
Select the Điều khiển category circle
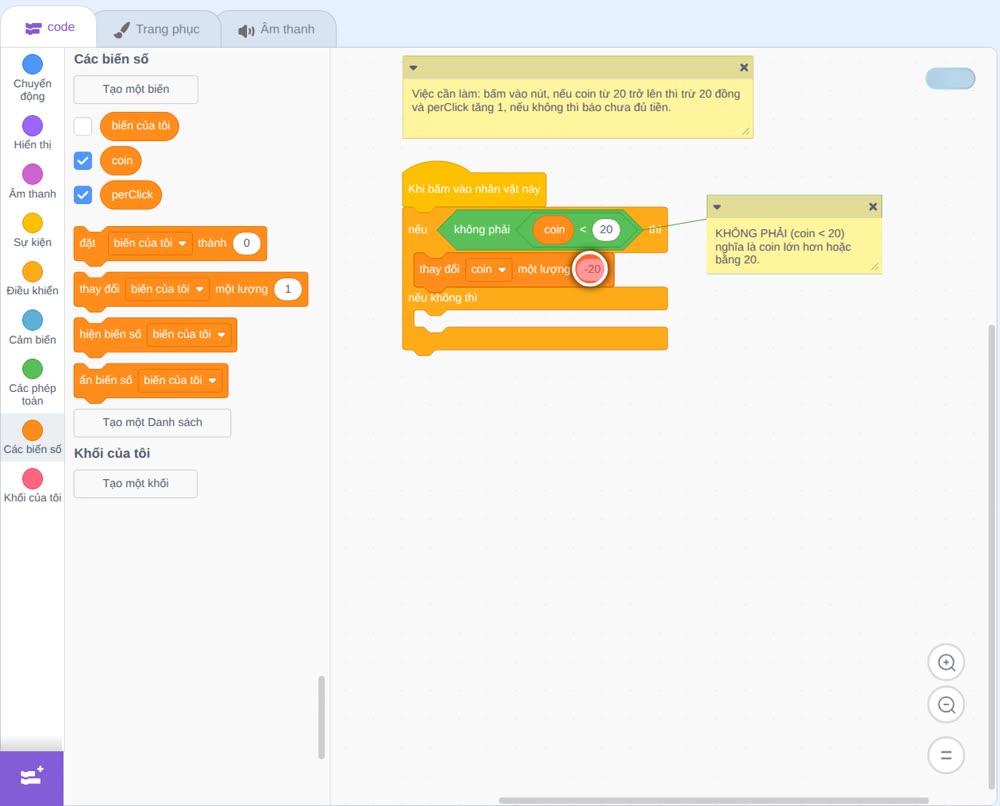coord(33,272)
